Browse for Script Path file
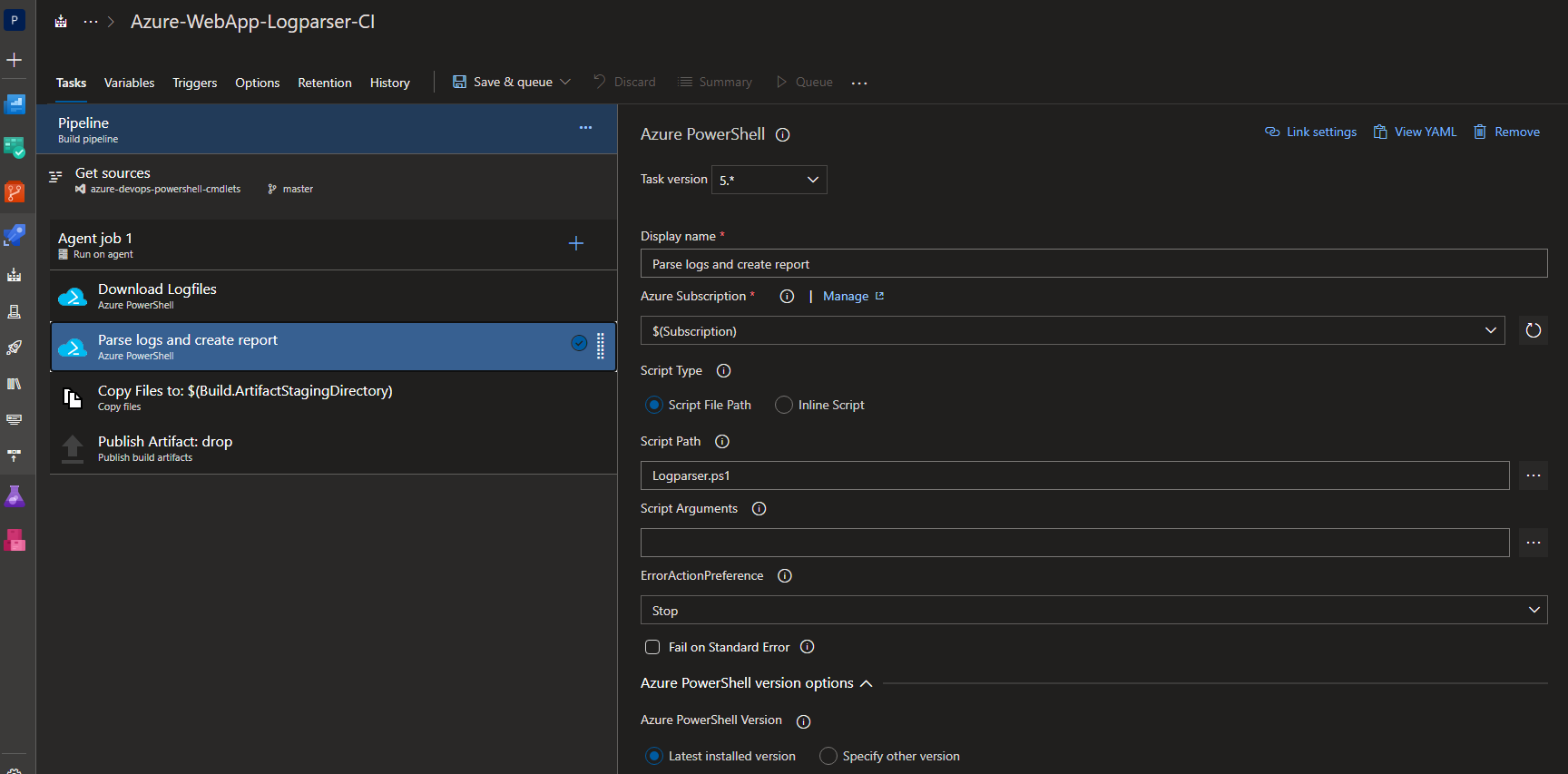This screenshot has width=1568, height=774. click(x=1533, y=475)
